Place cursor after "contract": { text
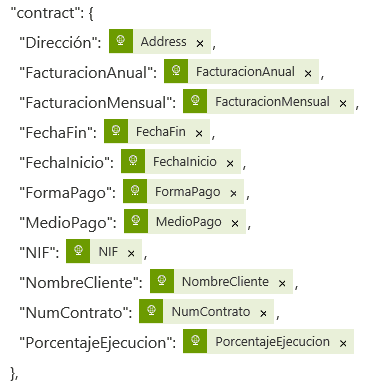Screen dimensions: 391x386 pyautogui.click(x=95, y=13)
